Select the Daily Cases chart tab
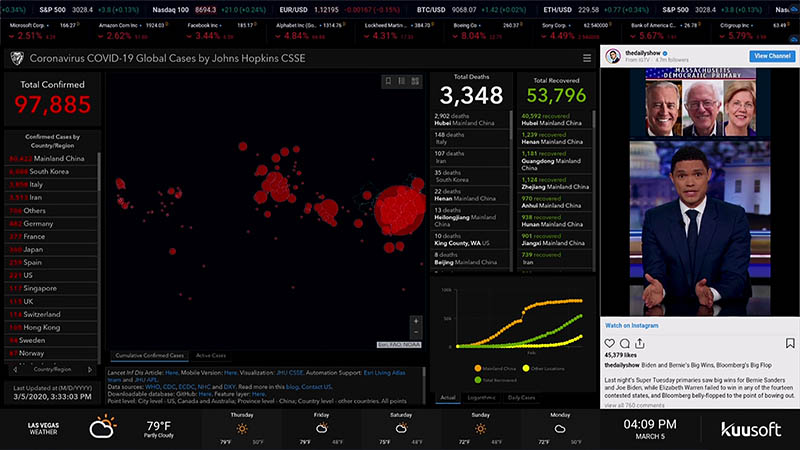Viewport: 800px width, 450px height. click(x=521, y=397)
